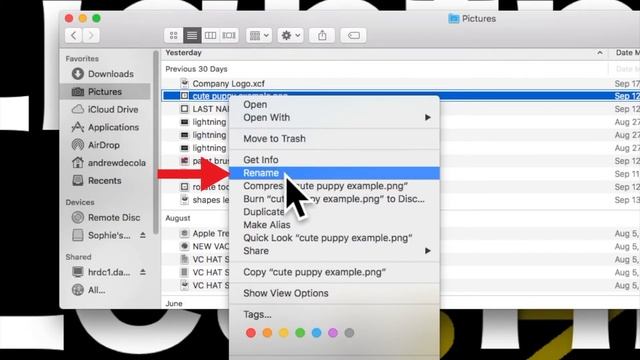
Task: Click the Yesterday column header
Action: [384, 53]
